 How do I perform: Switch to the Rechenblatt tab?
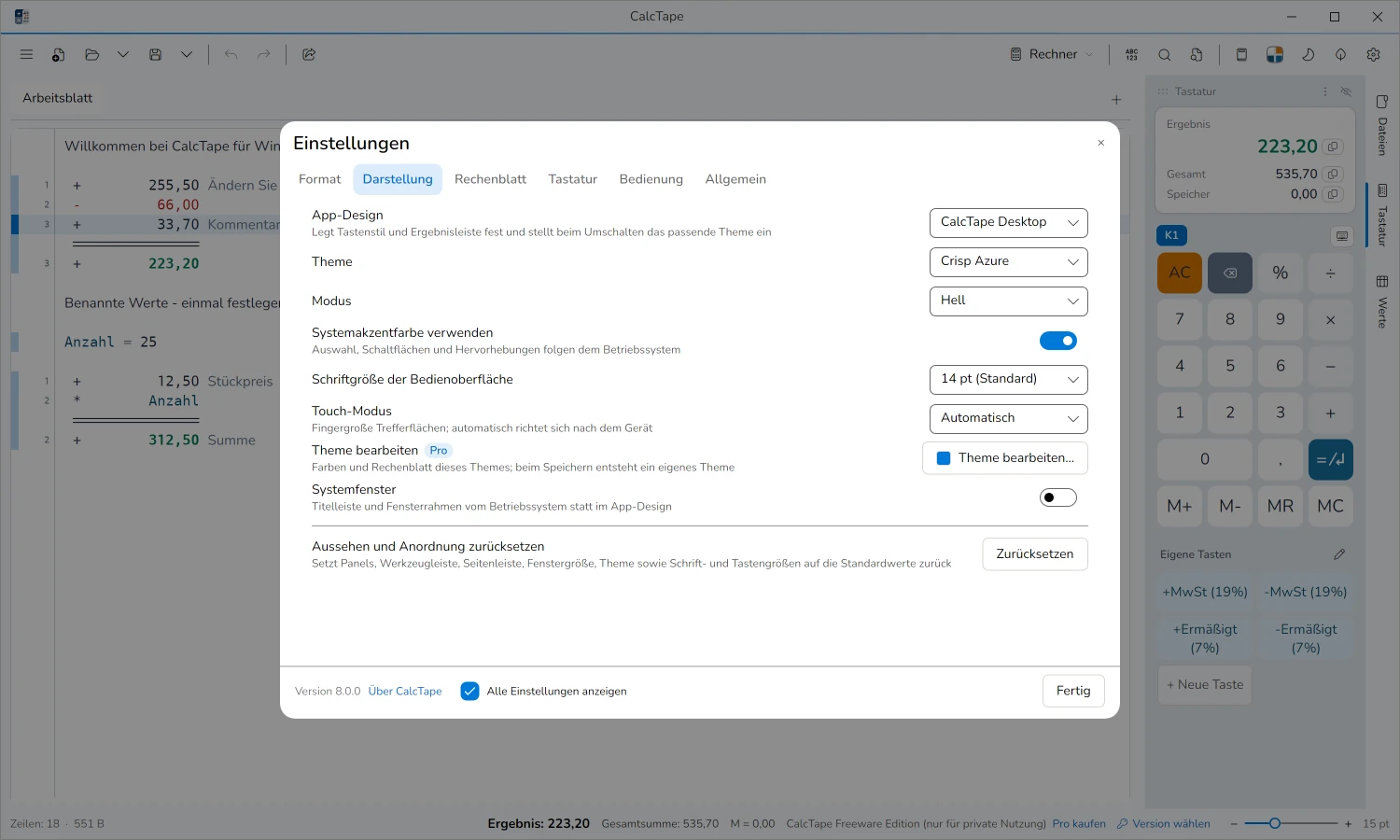490,179
